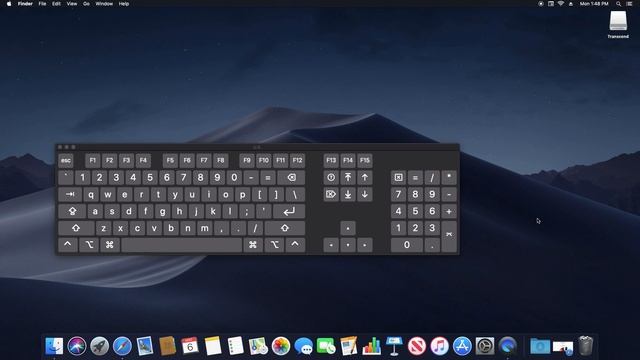Click the left command key
The height and width of the screenshot is (360, 640).
(110, 245)
